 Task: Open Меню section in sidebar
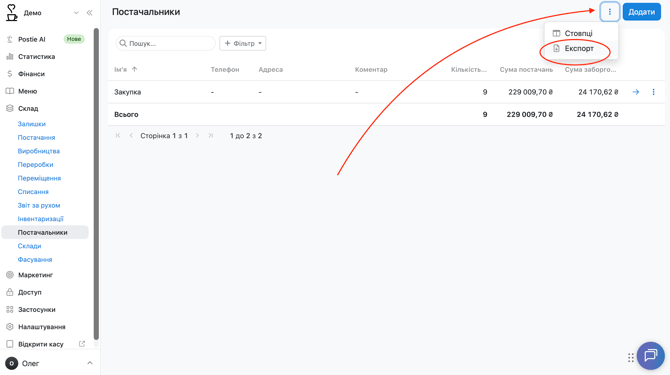tap(27, 91)
